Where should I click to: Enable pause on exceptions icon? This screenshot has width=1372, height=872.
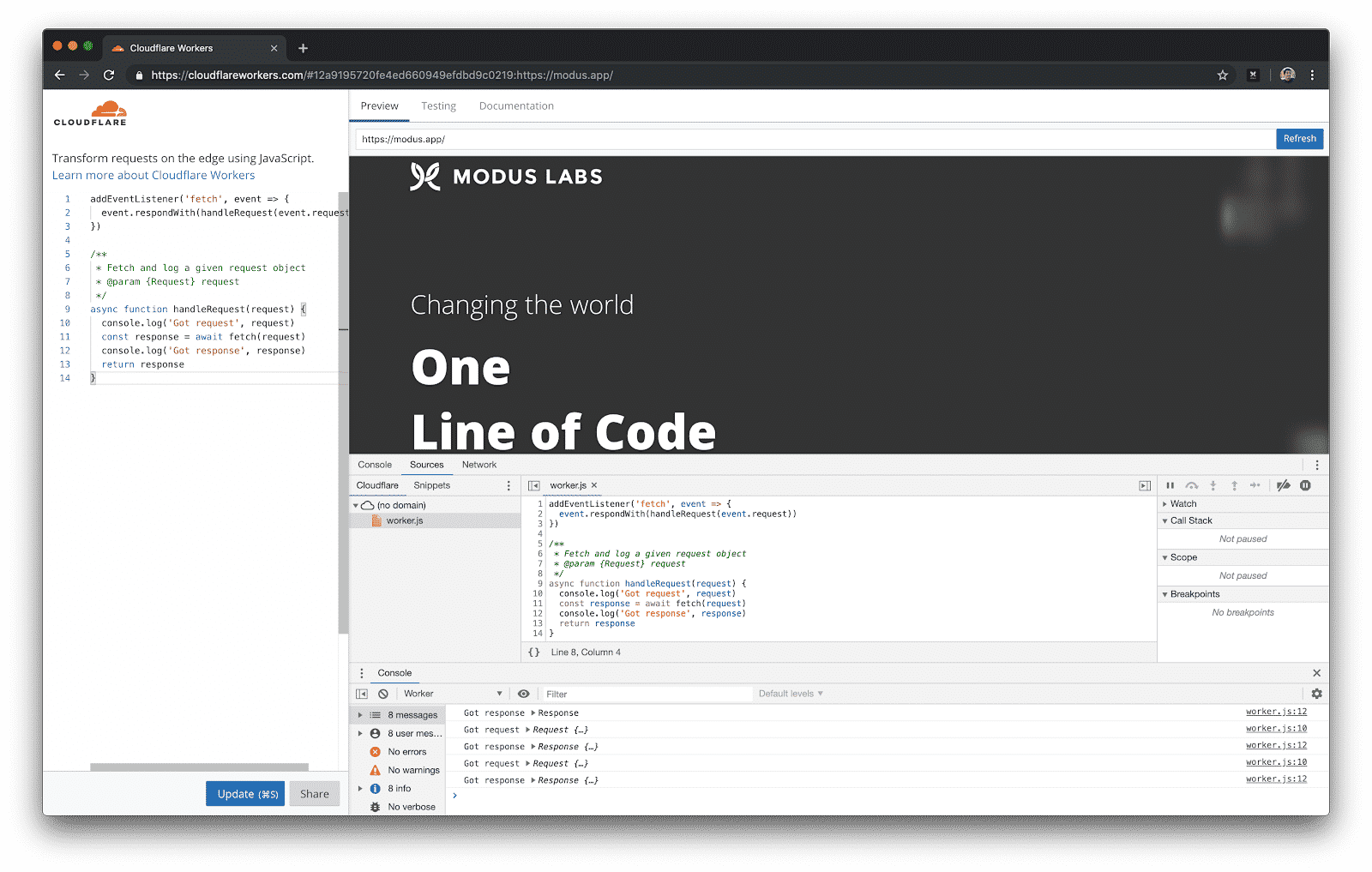(1306, 485)
